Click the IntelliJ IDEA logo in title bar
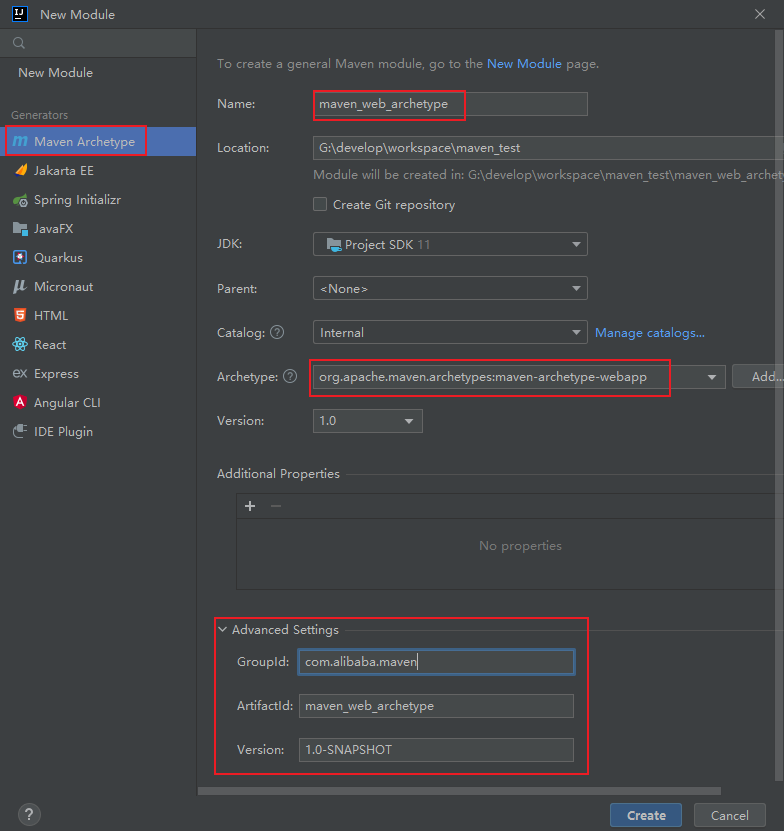Image resolution: width=784 pixels, height=831 pixels. 20,14
